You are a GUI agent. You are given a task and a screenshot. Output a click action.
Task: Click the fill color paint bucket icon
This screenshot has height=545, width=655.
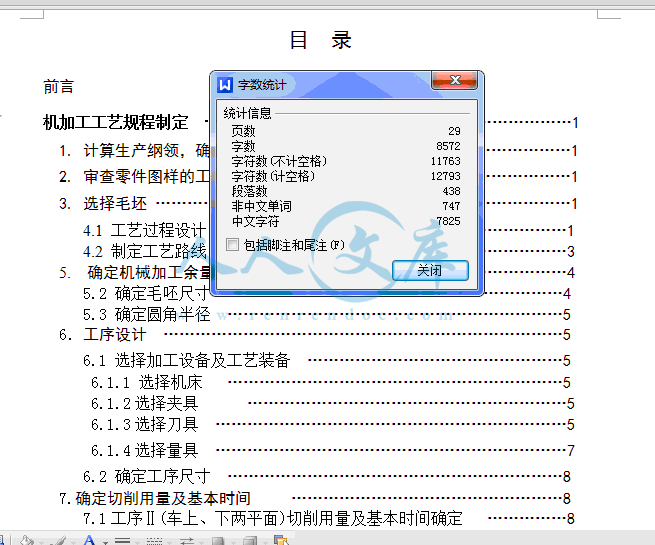coord(27,541)
